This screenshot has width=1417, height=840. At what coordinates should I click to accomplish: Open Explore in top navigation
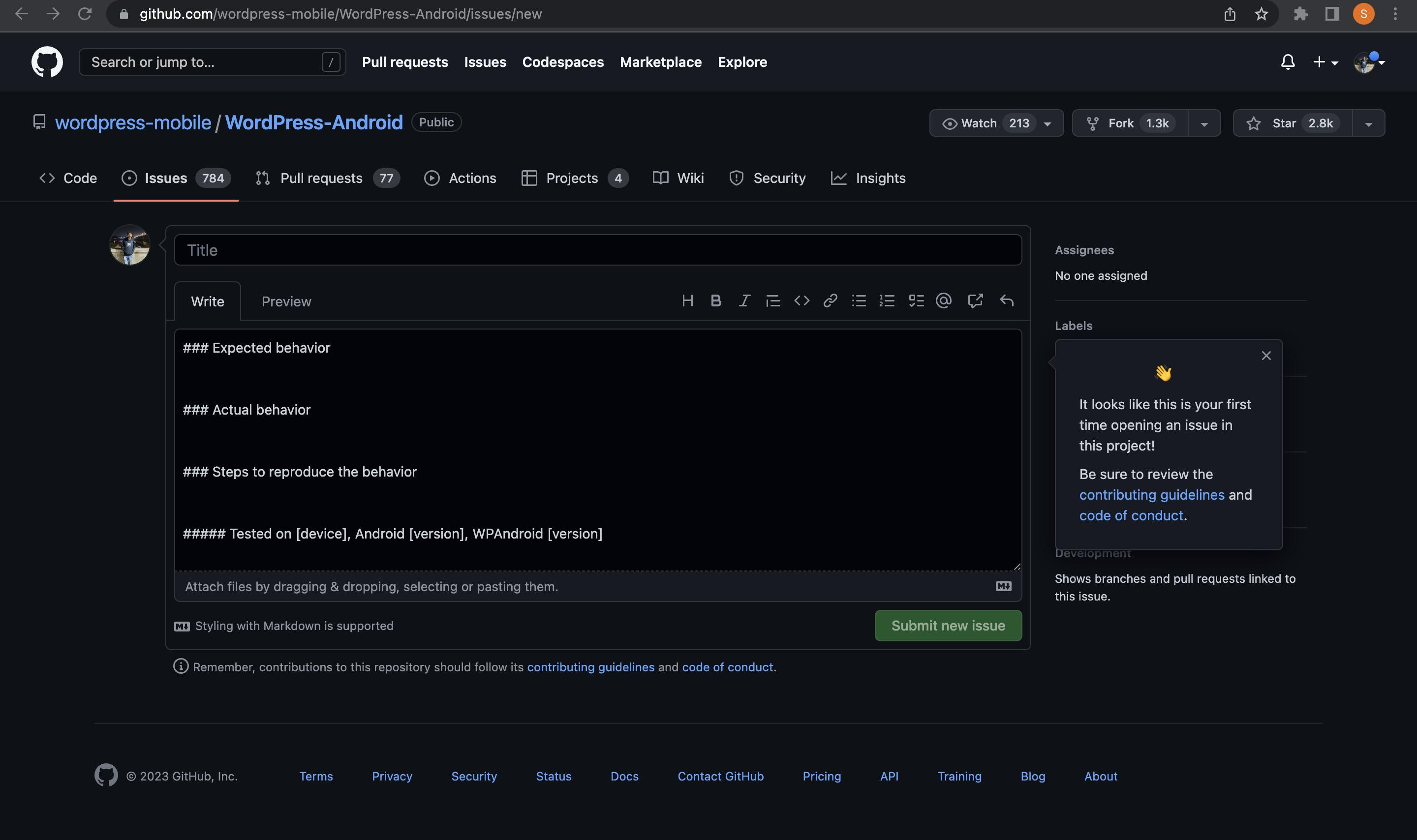[x=742, y=61]
